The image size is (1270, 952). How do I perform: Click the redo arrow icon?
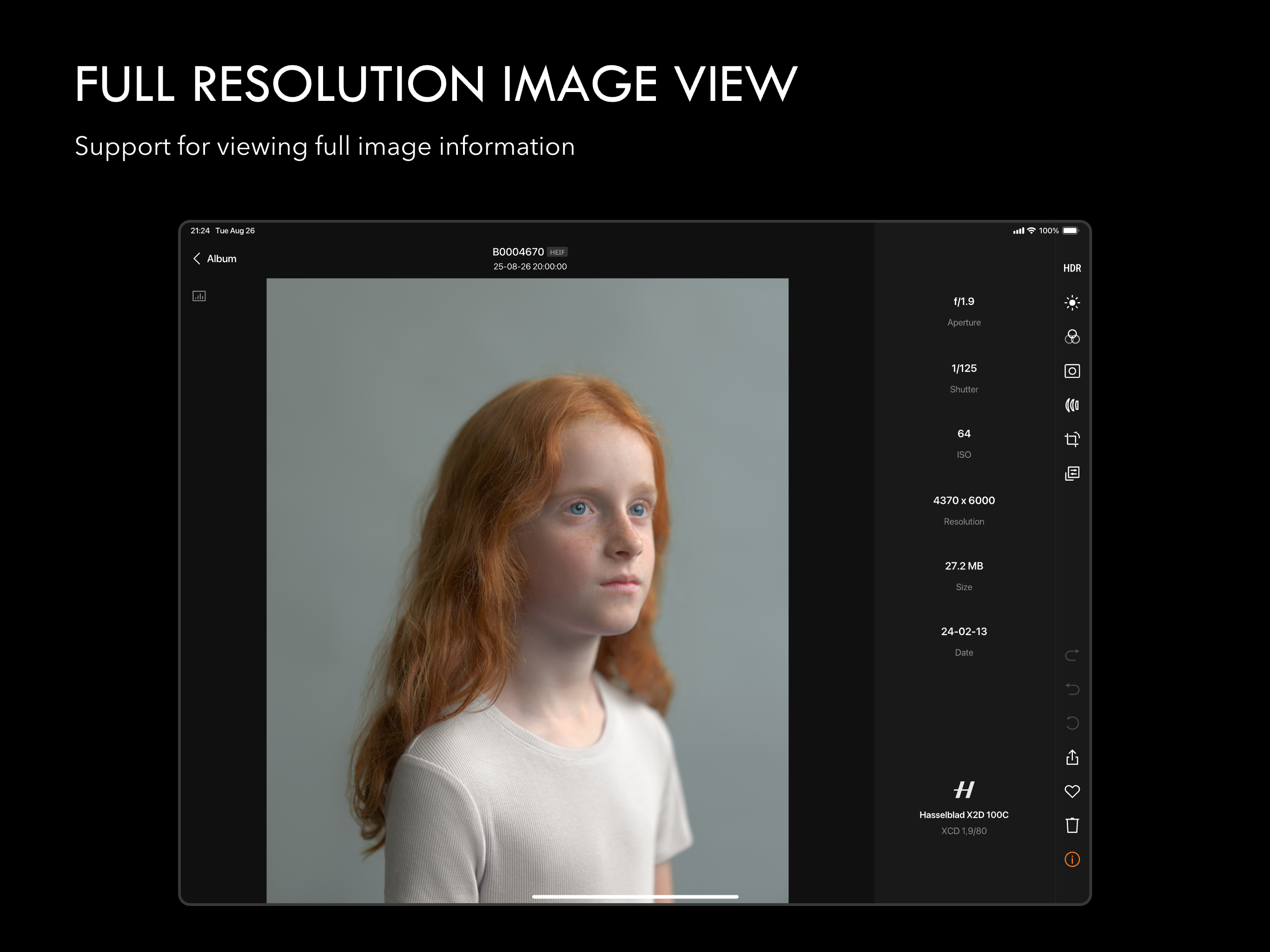(x=1072, y=654)
